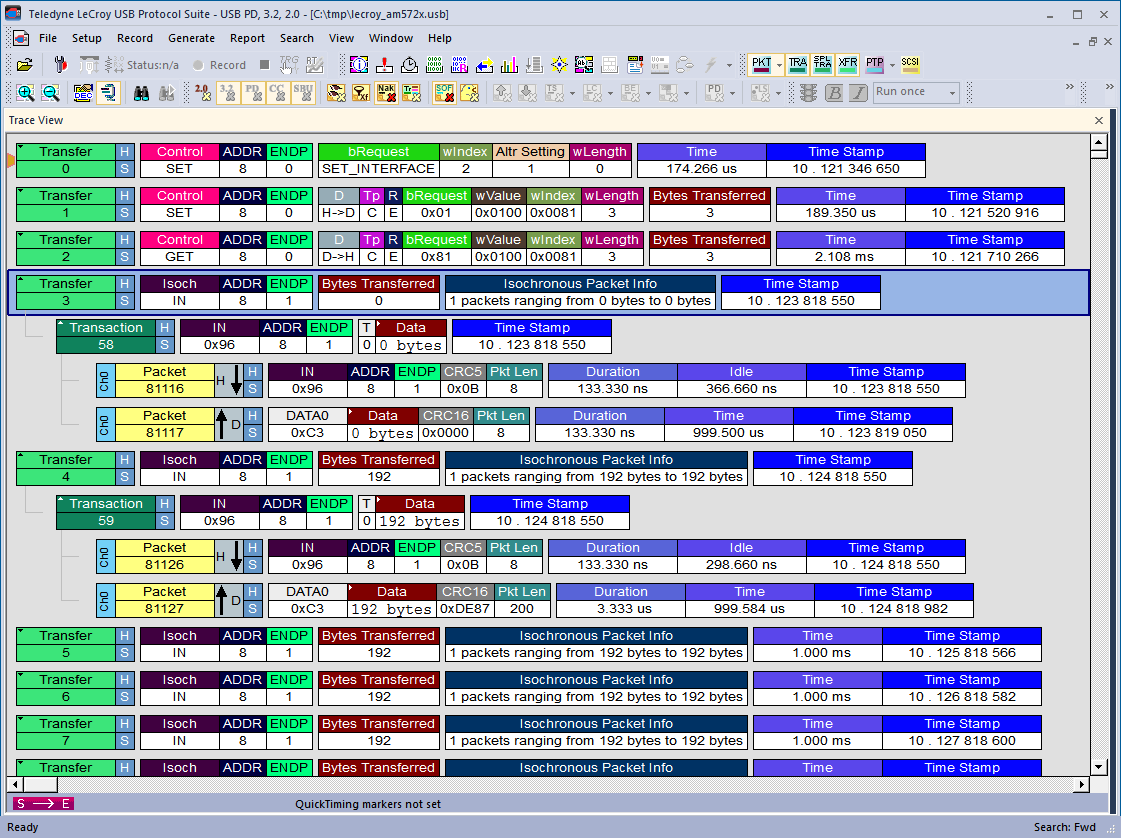Click scroll down arrow of trace view
This screenshot has height=838, width=1121.
coord(1099,767)
